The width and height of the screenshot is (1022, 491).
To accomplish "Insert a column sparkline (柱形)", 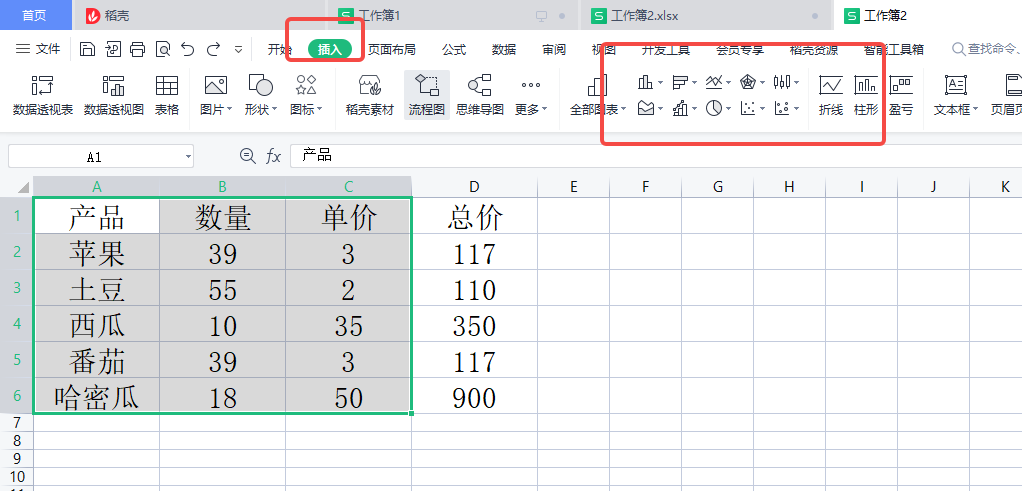I will 866,94.
